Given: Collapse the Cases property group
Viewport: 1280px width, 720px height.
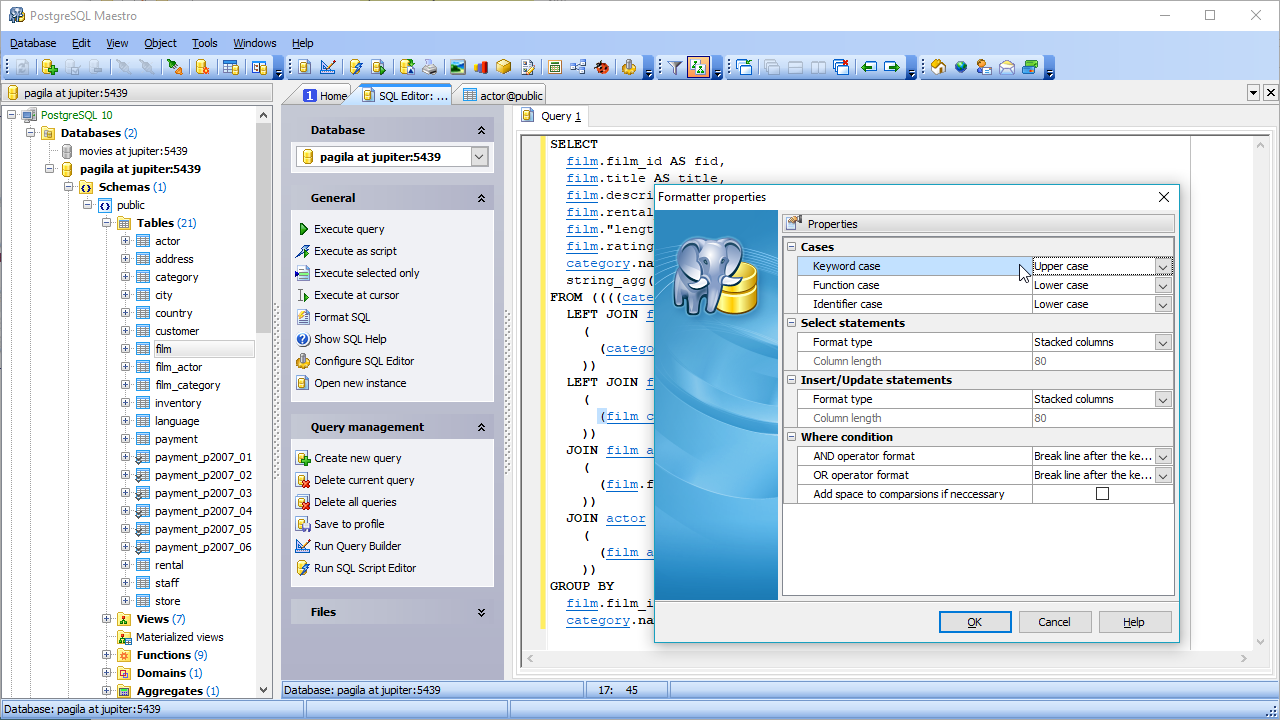Looking at the screenshot, I should tap(791, 247).
